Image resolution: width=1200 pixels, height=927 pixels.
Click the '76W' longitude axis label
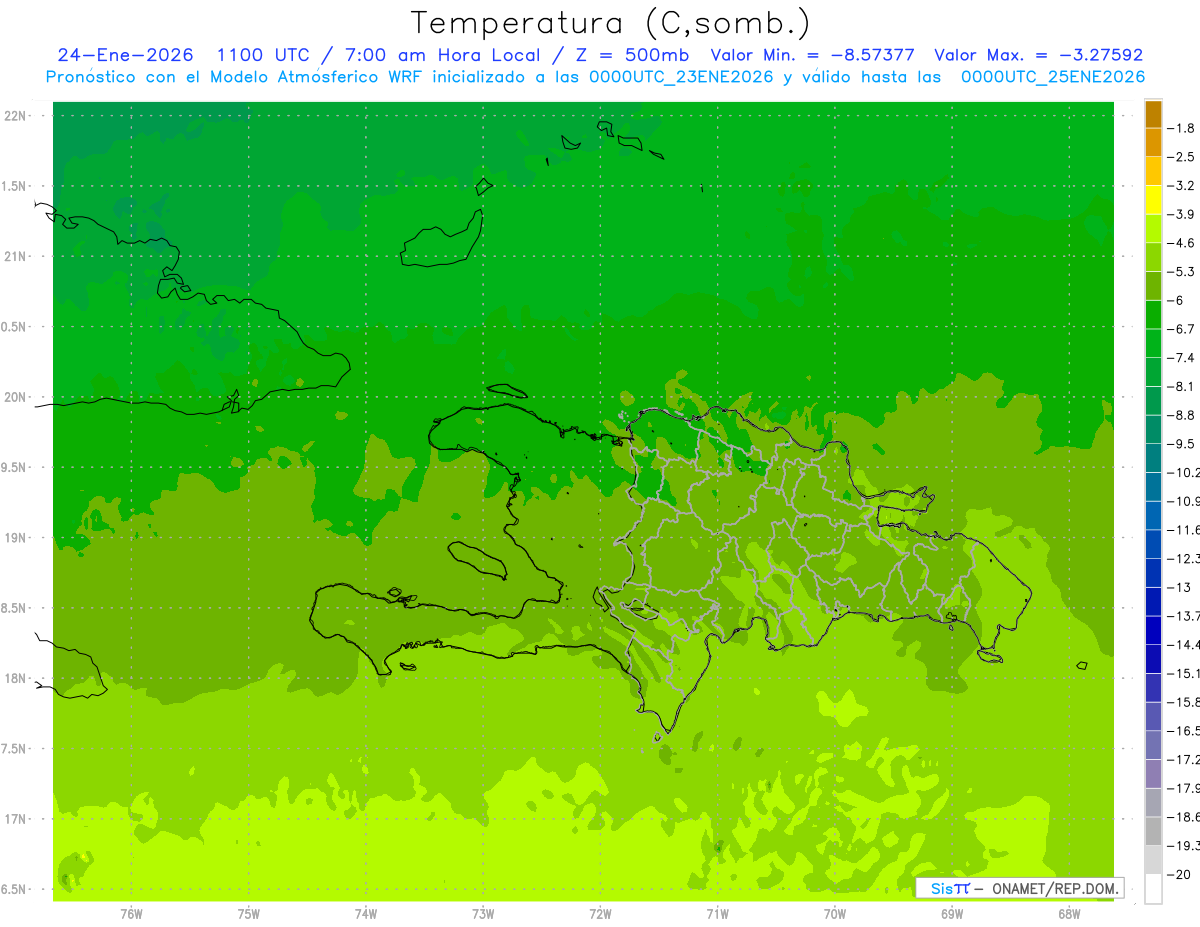(131, 914)
